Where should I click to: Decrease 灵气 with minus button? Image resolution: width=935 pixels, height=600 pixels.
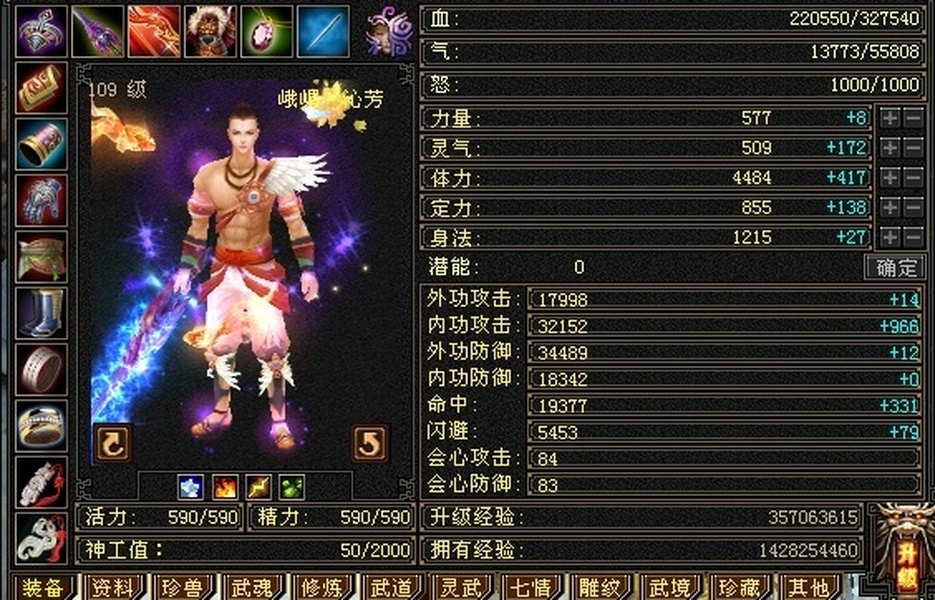(914, 147)
